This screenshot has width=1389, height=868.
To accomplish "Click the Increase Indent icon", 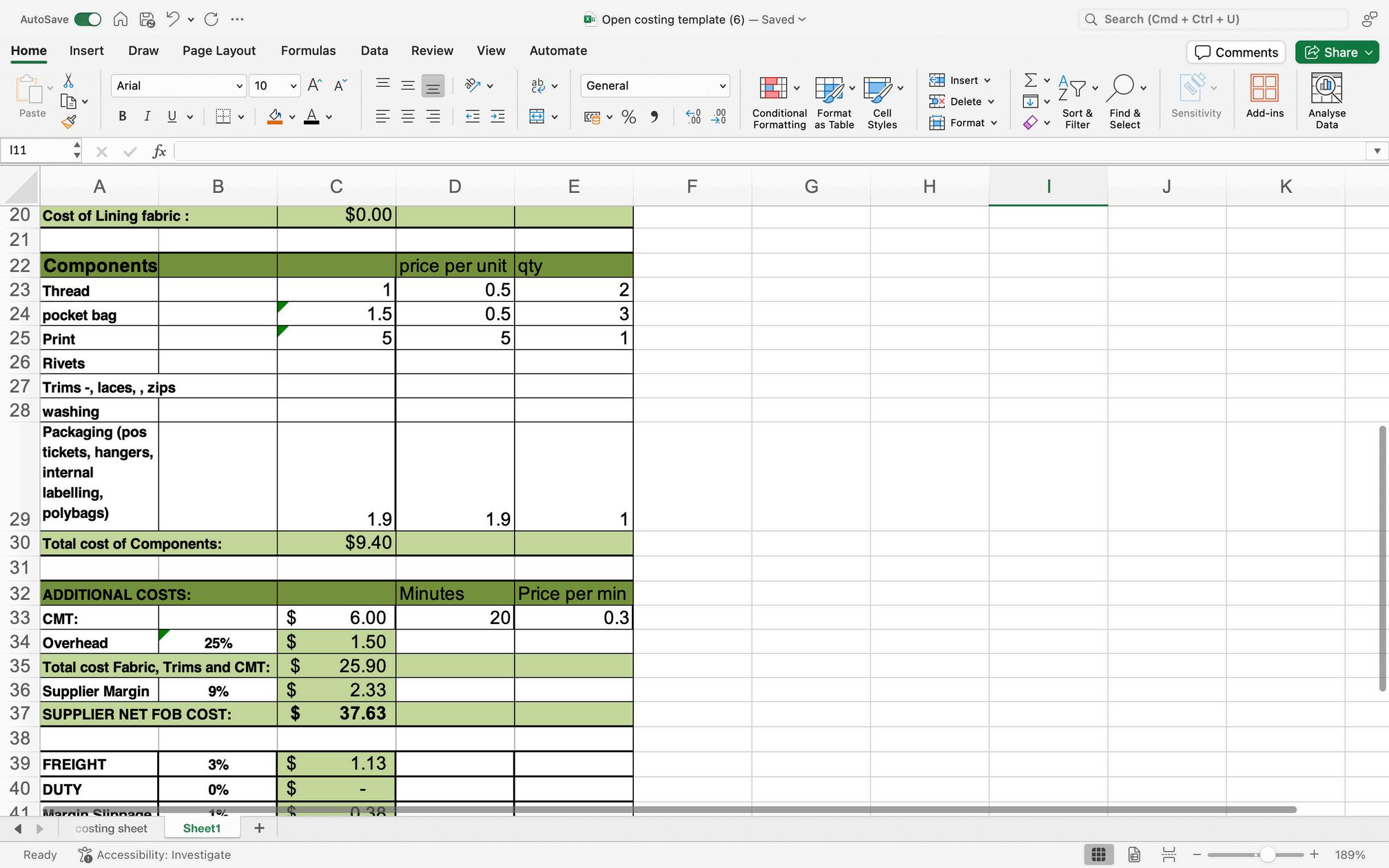I will click(x=497, y=116).
